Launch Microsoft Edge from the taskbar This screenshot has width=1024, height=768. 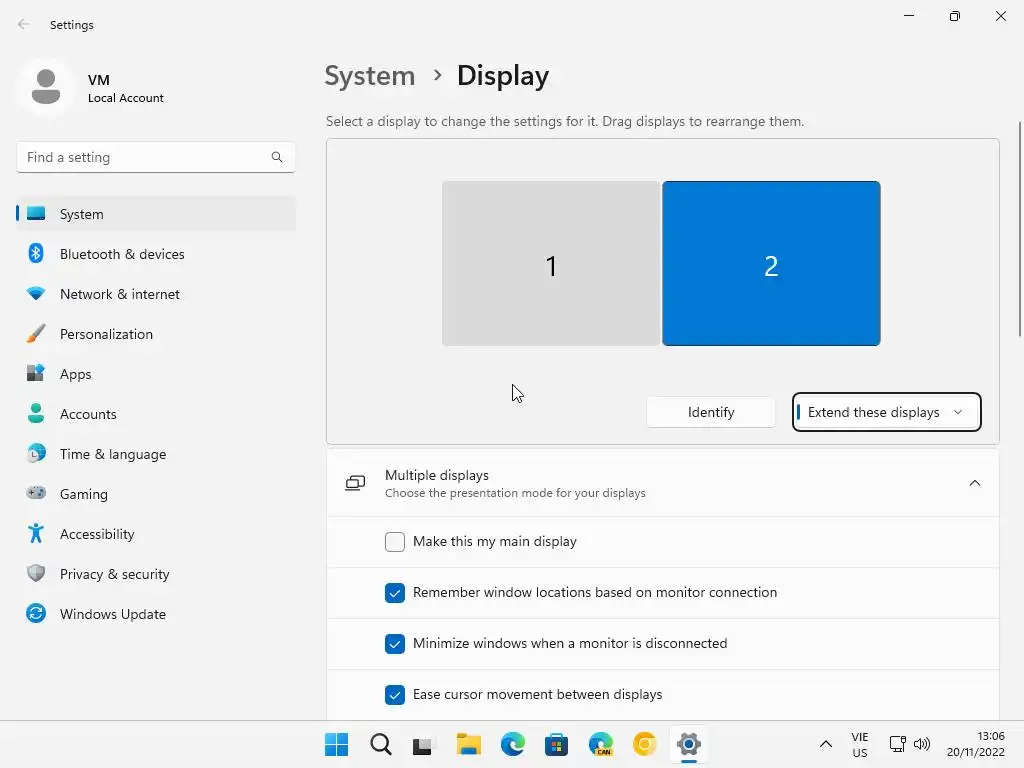coord(513,744)
